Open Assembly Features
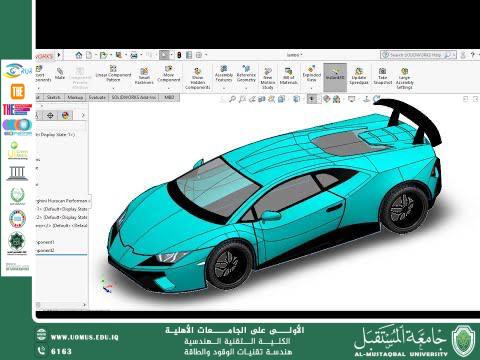Screen dimensions: 480x360 [x=224, y=73]
